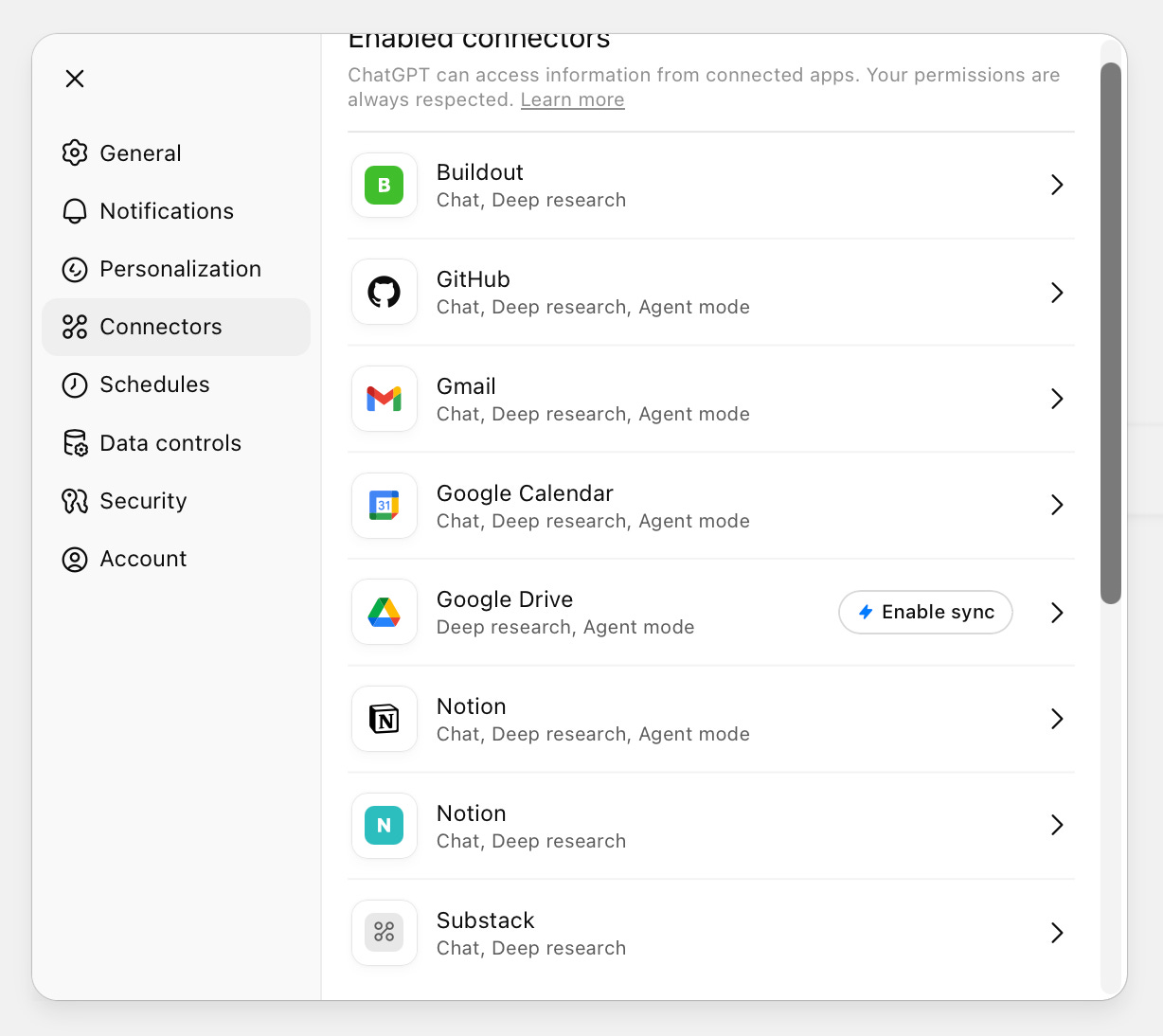Expand the teal Notion row chevron
The width and height of the screenshot is (1163, 1036).
coord(1057,826)
